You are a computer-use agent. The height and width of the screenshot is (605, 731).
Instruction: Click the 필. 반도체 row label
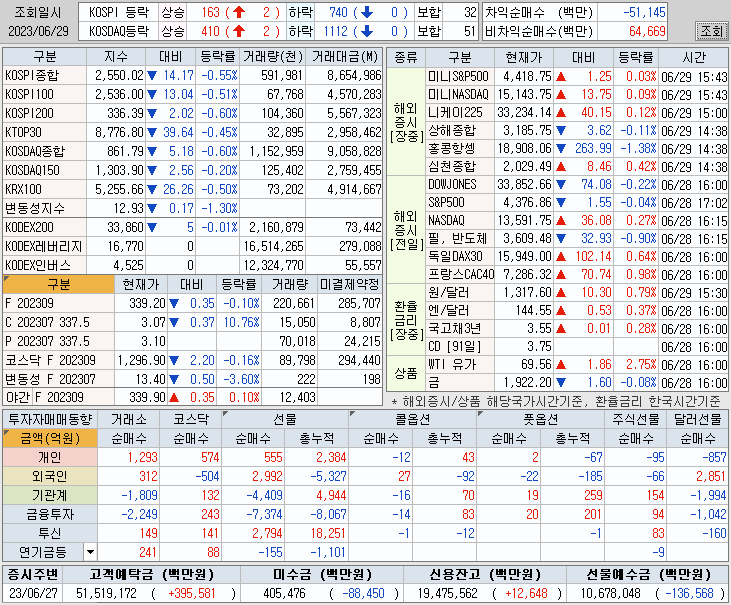(460, 239)
